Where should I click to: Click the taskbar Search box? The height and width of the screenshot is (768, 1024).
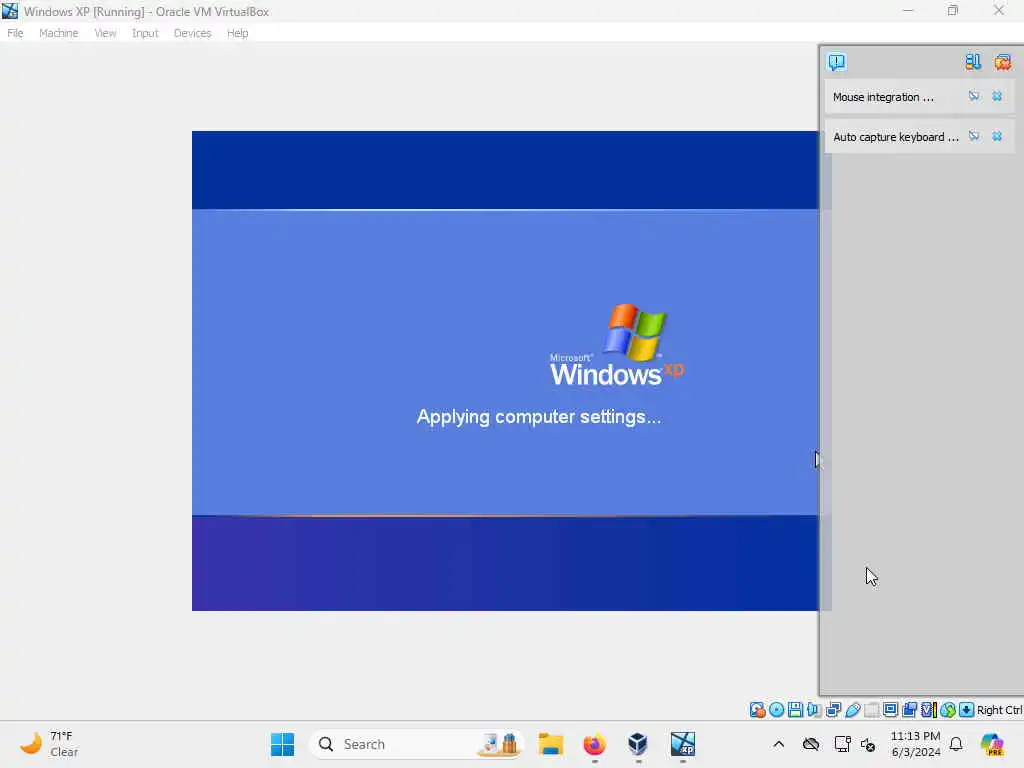click(417, 744)
